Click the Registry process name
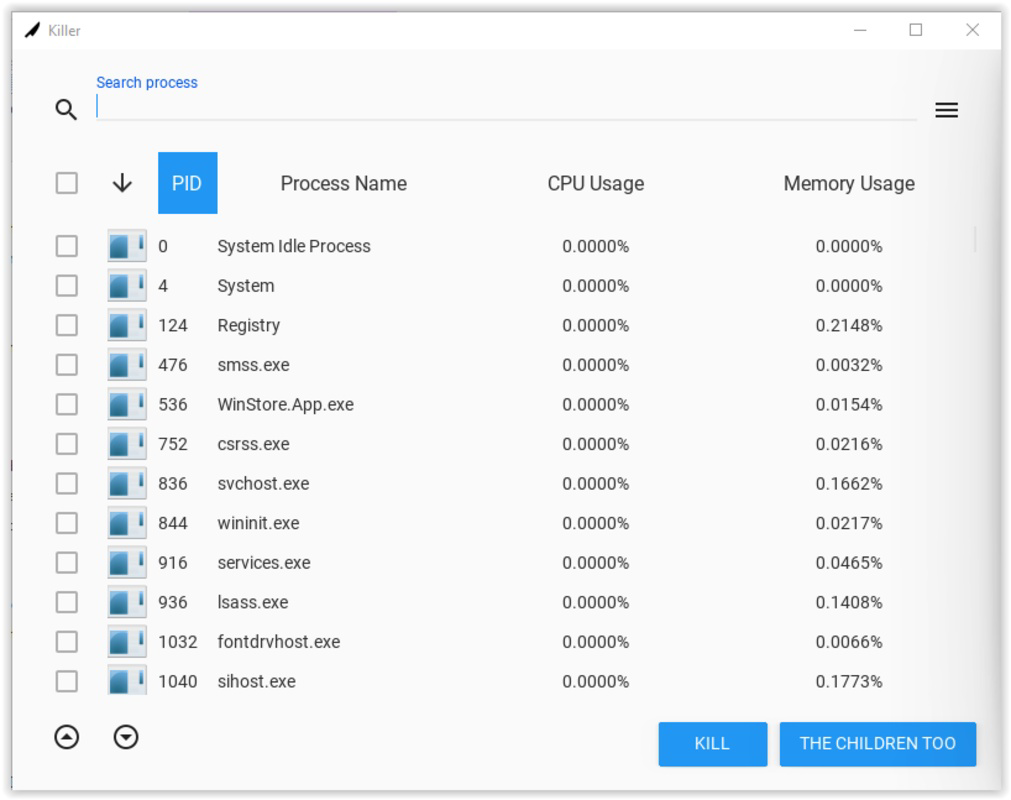Image resolution: width=1011 pixels, height=800 pixels. (x=248, y=326)
